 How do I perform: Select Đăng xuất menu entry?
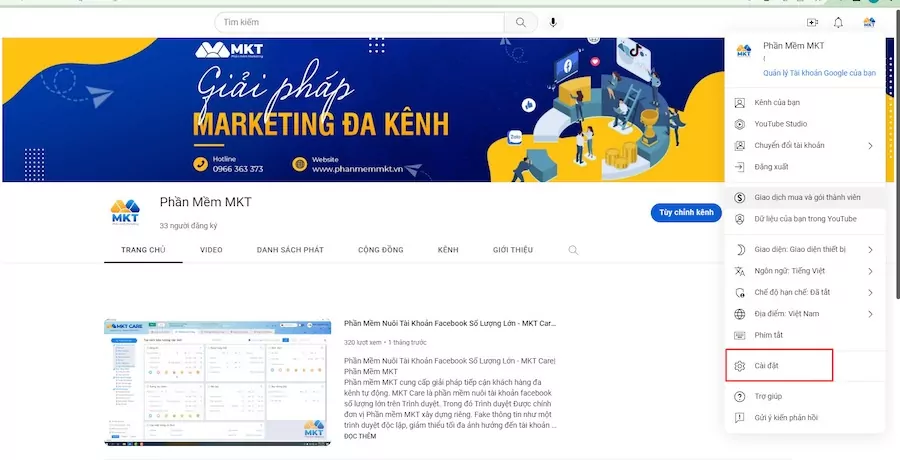[805, 167]
